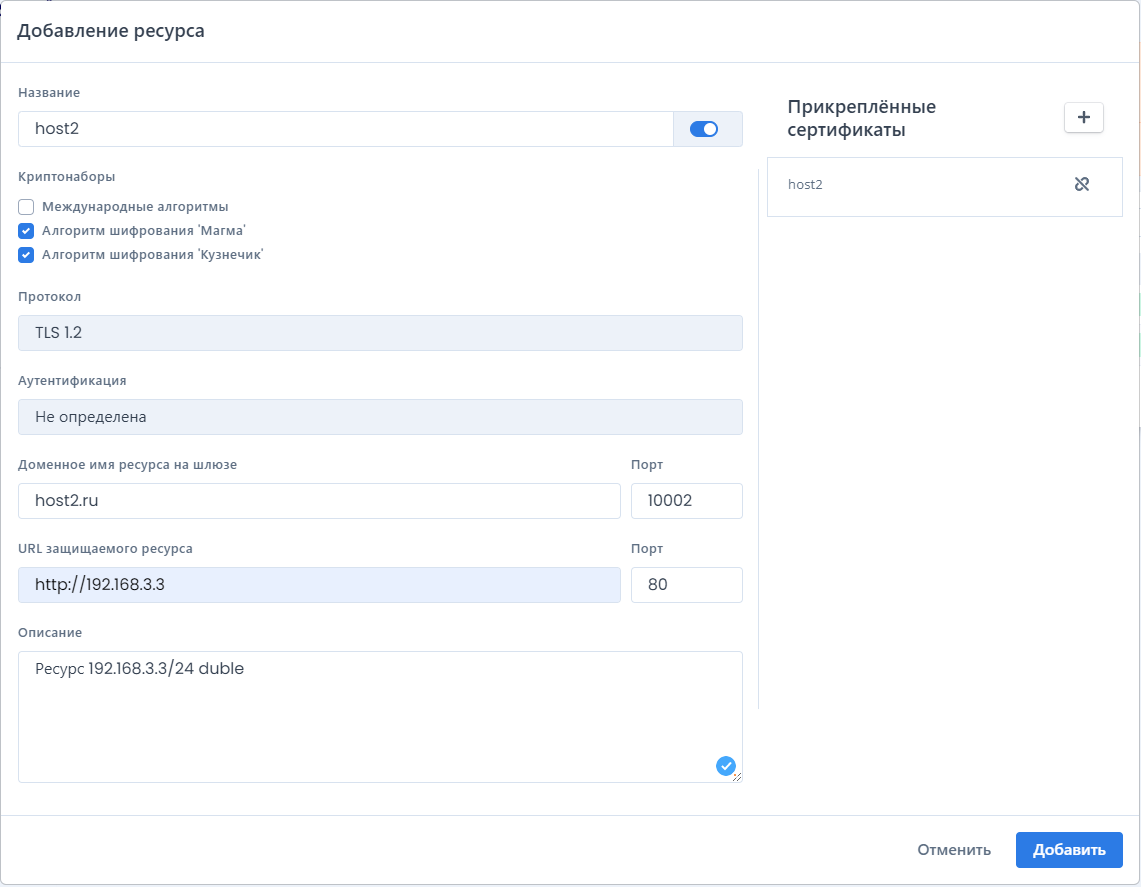Click the domain name field host2.ru
The height and width of the screenshot is (887, 1141).
[319, 501]
